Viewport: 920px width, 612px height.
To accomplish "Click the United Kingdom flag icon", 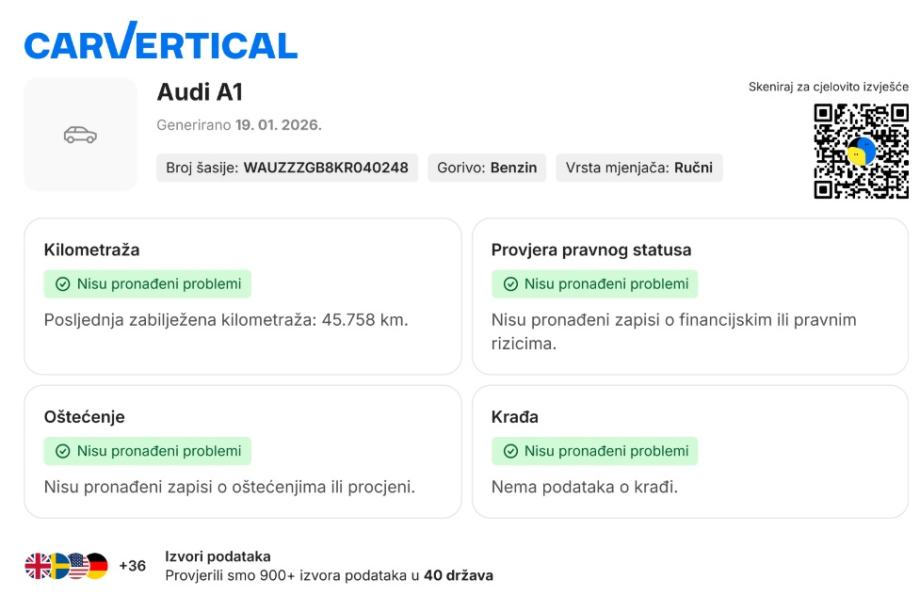I will [x=37, y=566].
